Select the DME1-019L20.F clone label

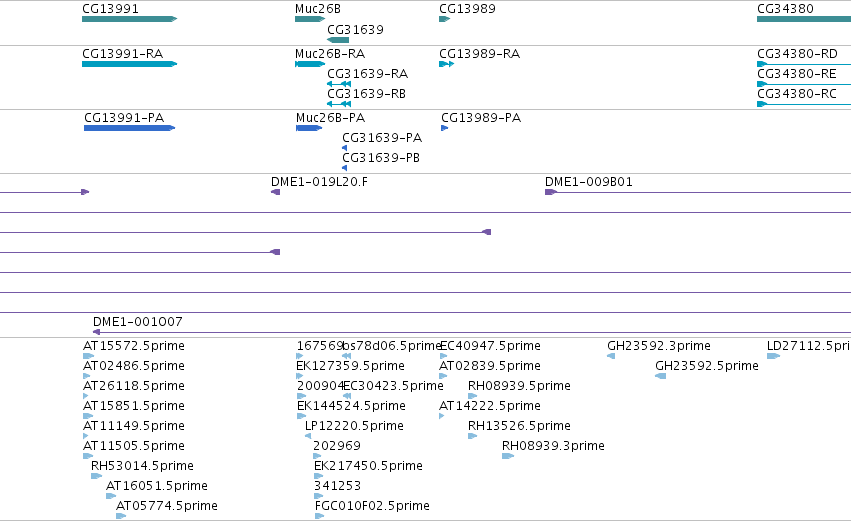click(x=319, y=182)
